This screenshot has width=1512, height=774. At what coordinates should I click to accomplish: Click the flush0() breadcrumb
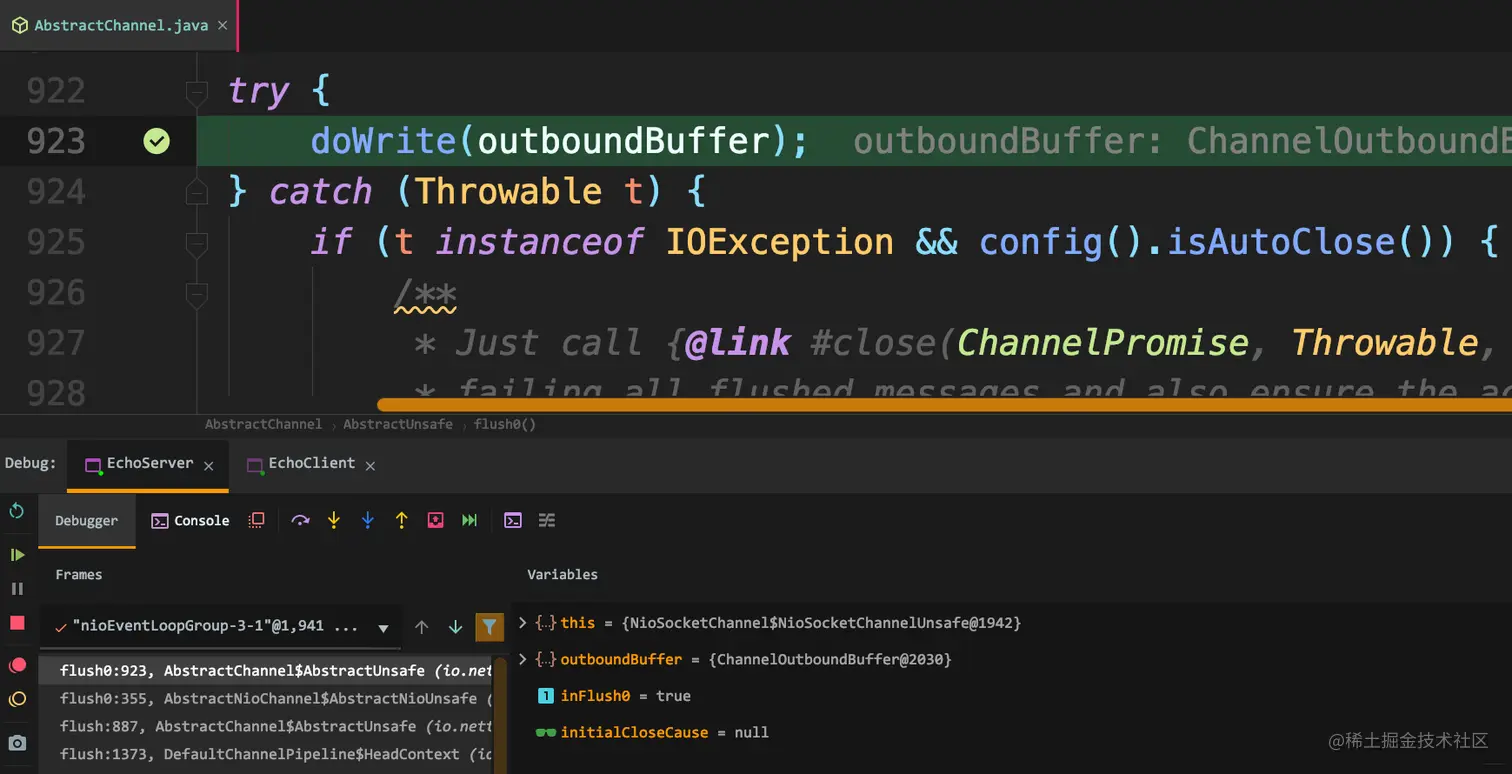pyautogui.click(x=505, y=424)
